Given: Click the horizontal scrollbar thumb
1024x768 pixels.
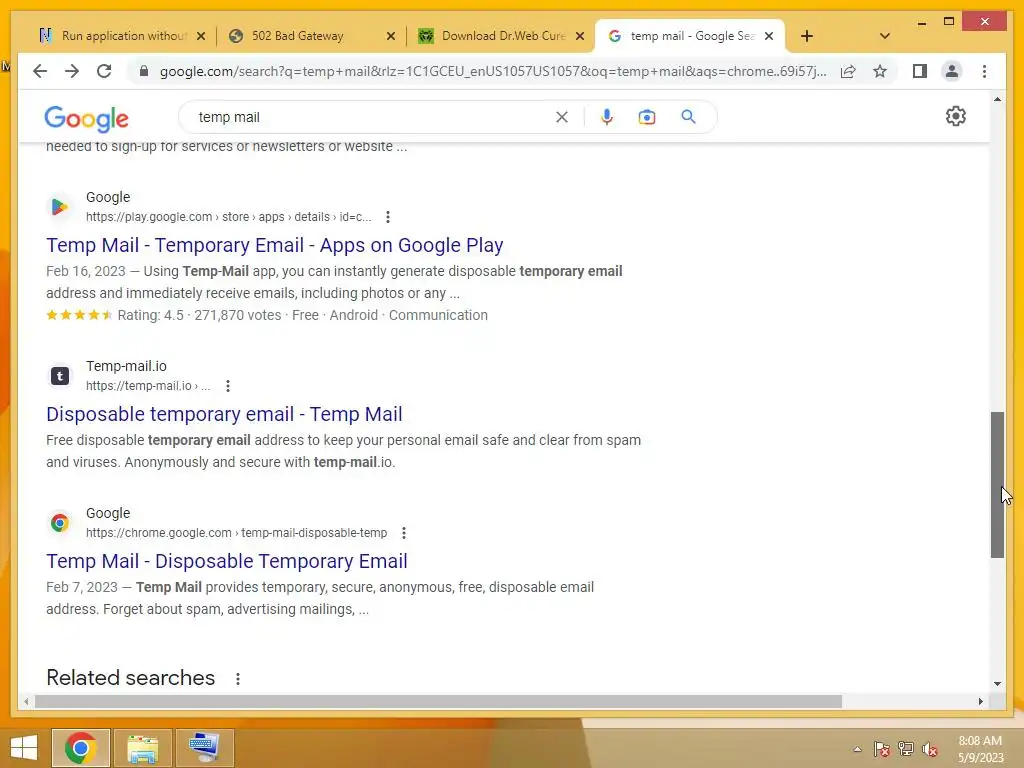Looking at the screenshot, I should coord(438,701).
